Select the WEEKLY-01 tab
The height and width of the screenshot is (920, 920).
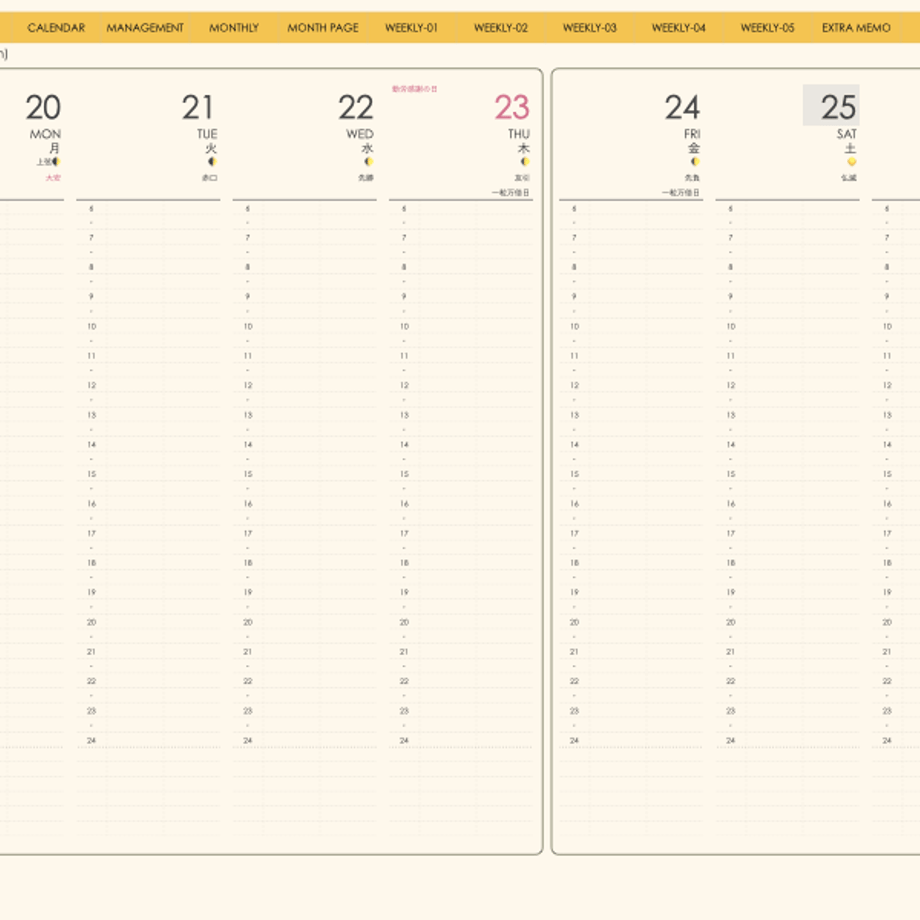coord(411,28)
